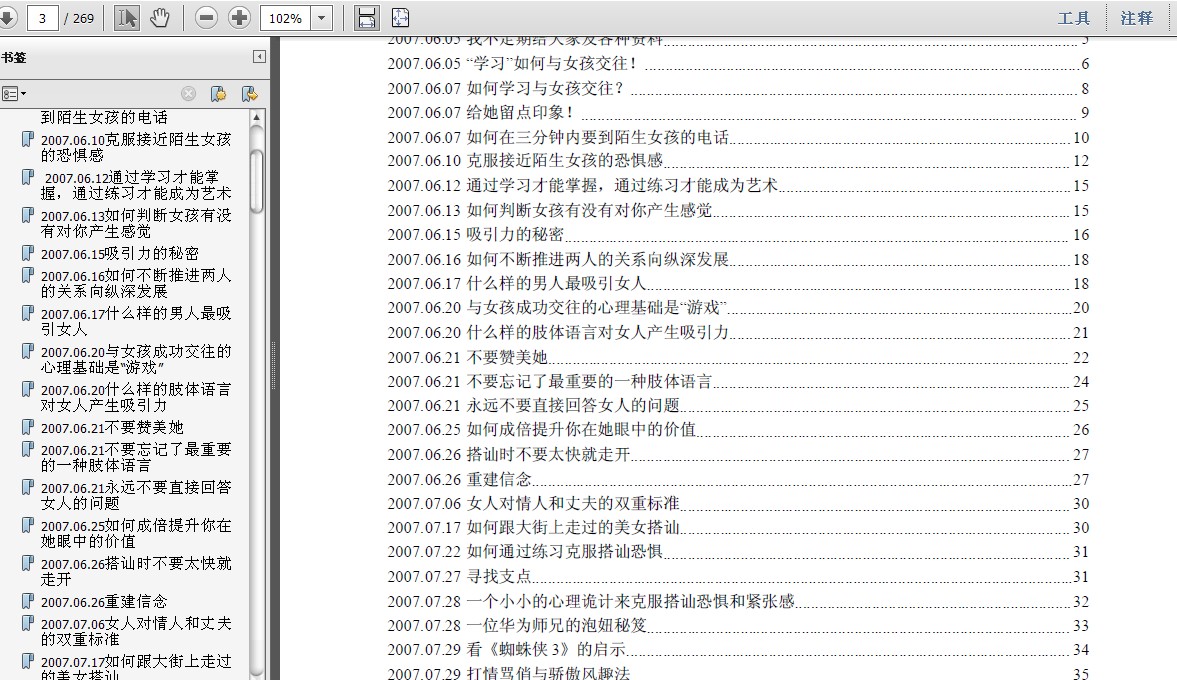The image size is (1177, 680).
Task: Toggle fit one full page view
Action: pyautogui.click(x=400, y=18)
